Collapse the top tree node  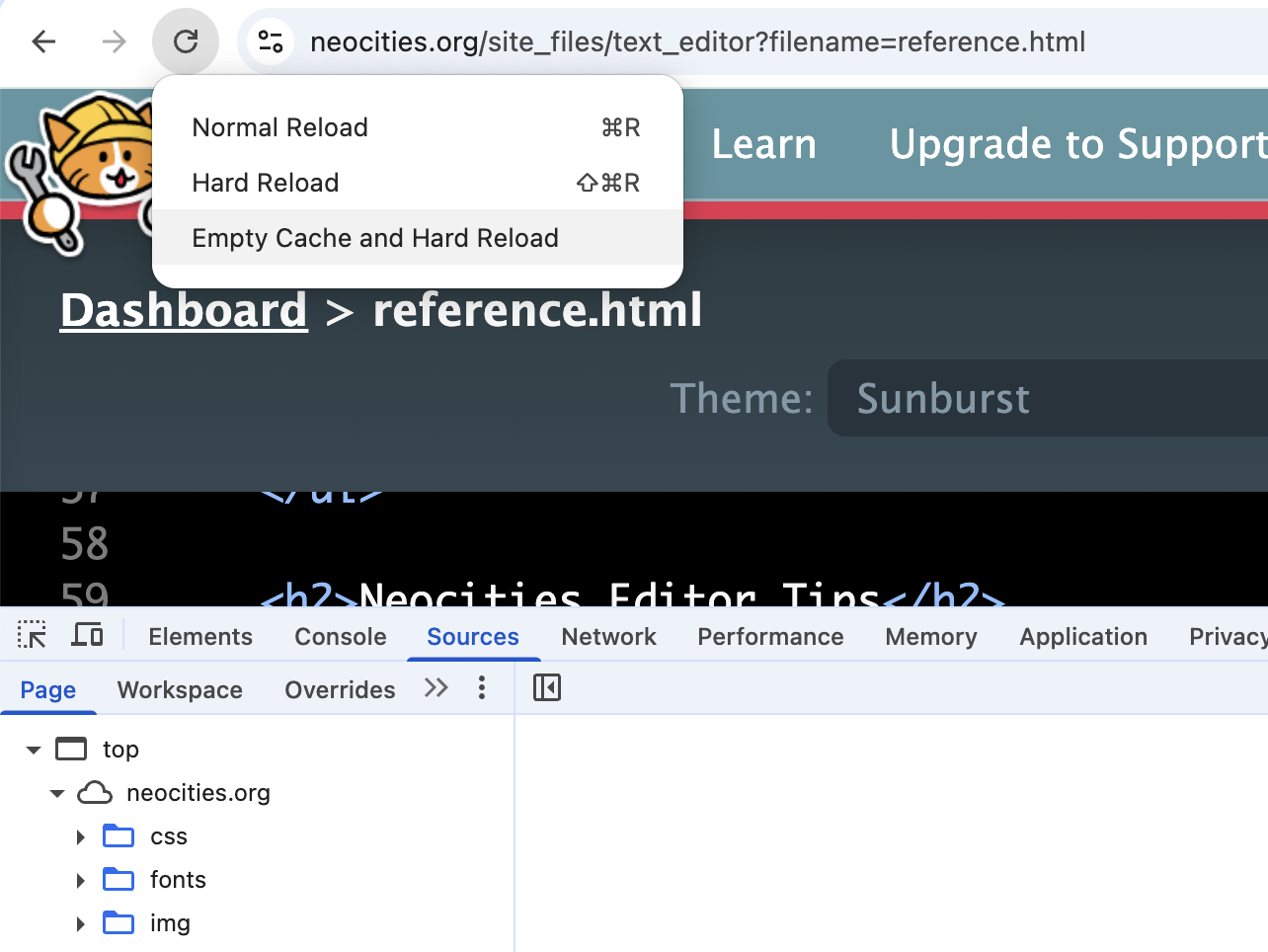(x=34, y=750)
